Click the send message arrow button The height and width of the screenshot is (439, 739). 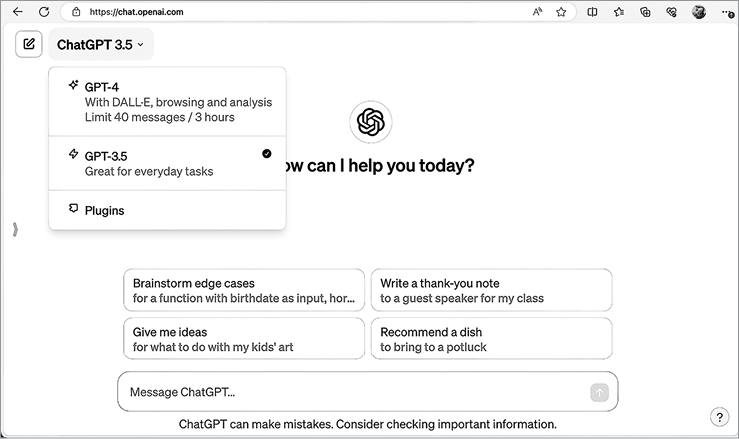[x=599, y=393]
